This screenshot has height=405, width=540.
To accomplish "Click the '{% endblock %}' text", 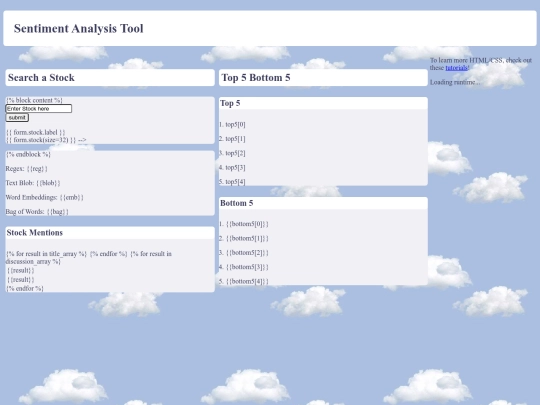I will (28, 154).
